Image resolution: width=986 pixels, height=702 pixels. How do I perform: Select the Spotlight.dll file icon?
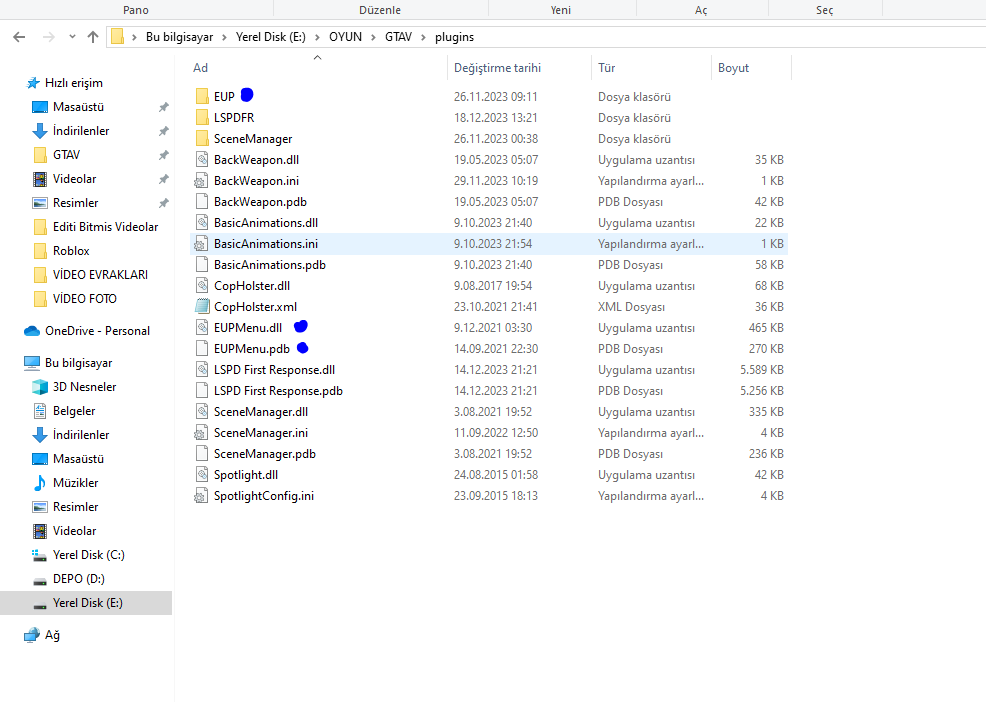(202, 475)
